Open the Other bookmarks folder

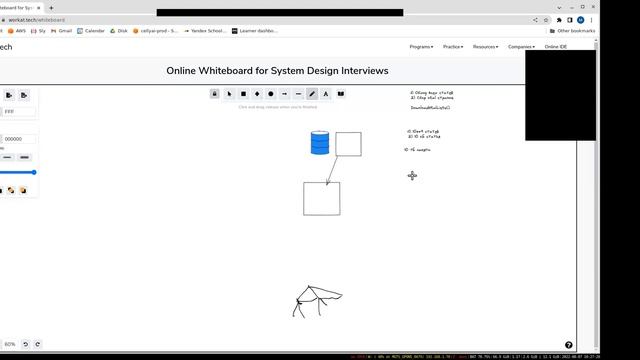(572, 31)
